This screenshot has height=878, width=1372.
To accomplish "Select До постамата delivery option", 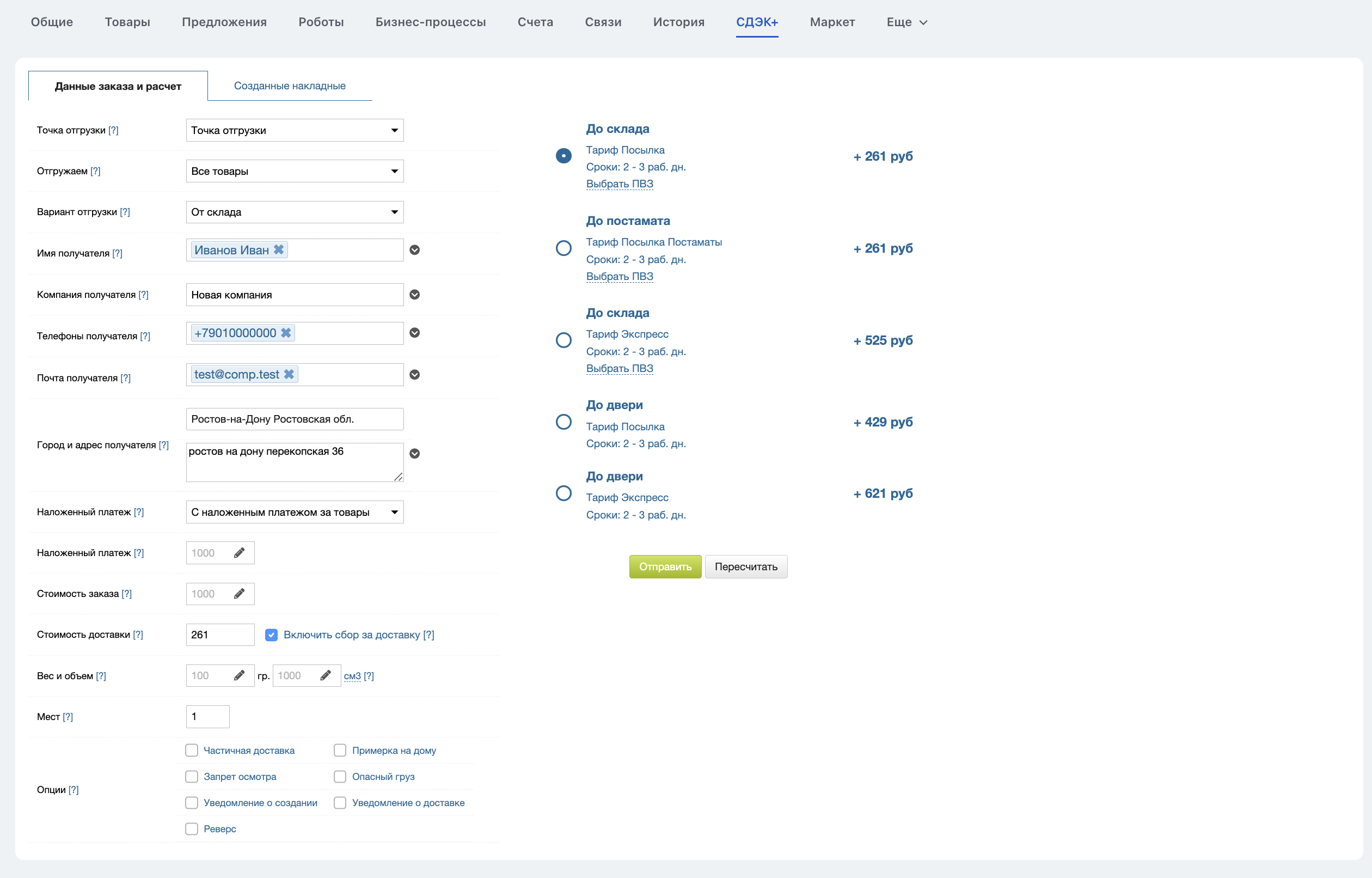I will coord(563,248).
